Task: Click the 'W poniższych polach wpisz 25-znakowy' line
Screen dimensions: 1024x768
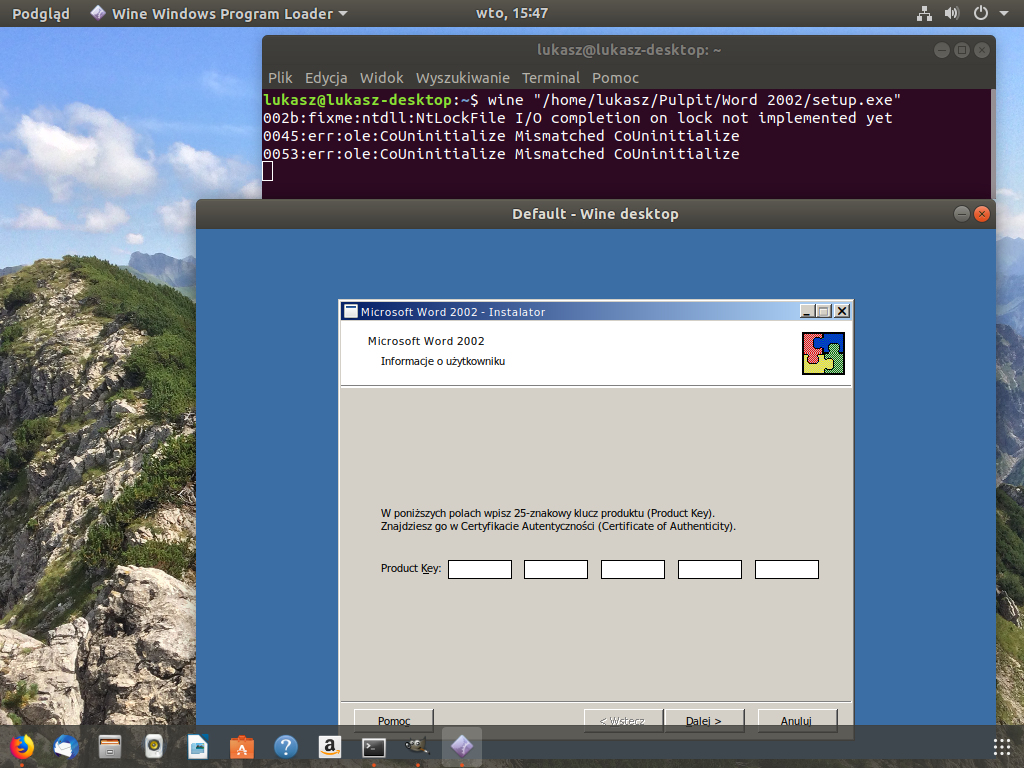Action: click(x=548, y=513)
